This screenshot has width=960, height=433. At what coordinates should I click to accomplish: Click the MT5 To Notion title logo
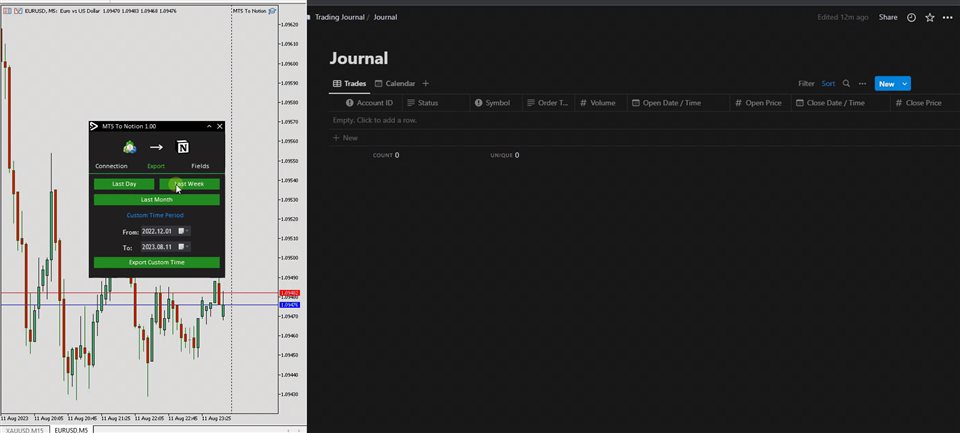pos(94,126)
